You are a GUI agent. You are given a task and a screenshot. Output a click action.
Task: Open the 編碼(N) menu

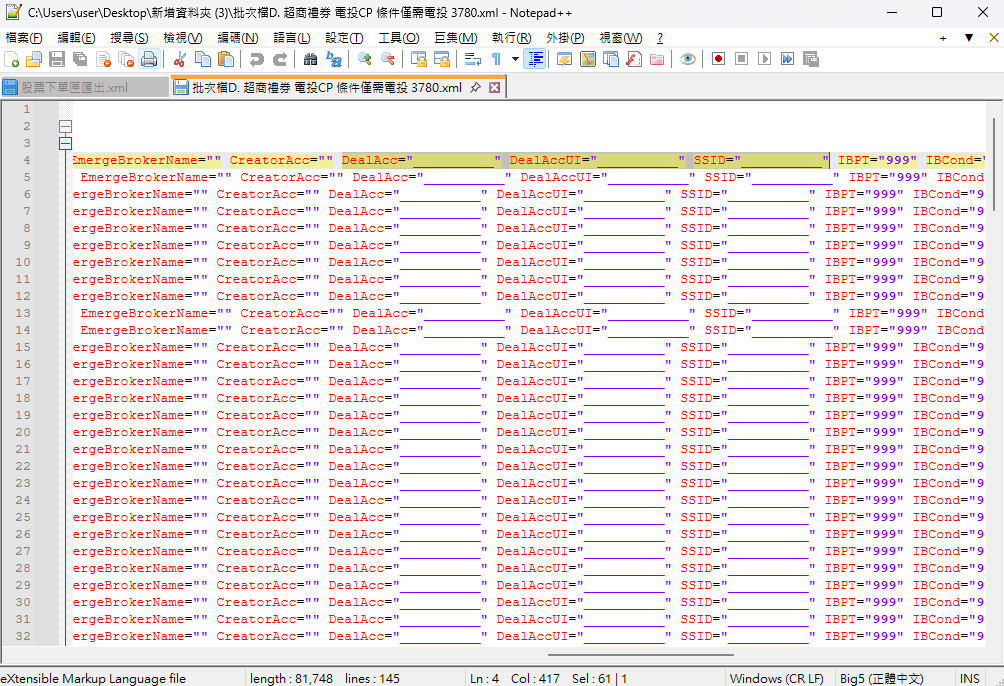point(238,38)
